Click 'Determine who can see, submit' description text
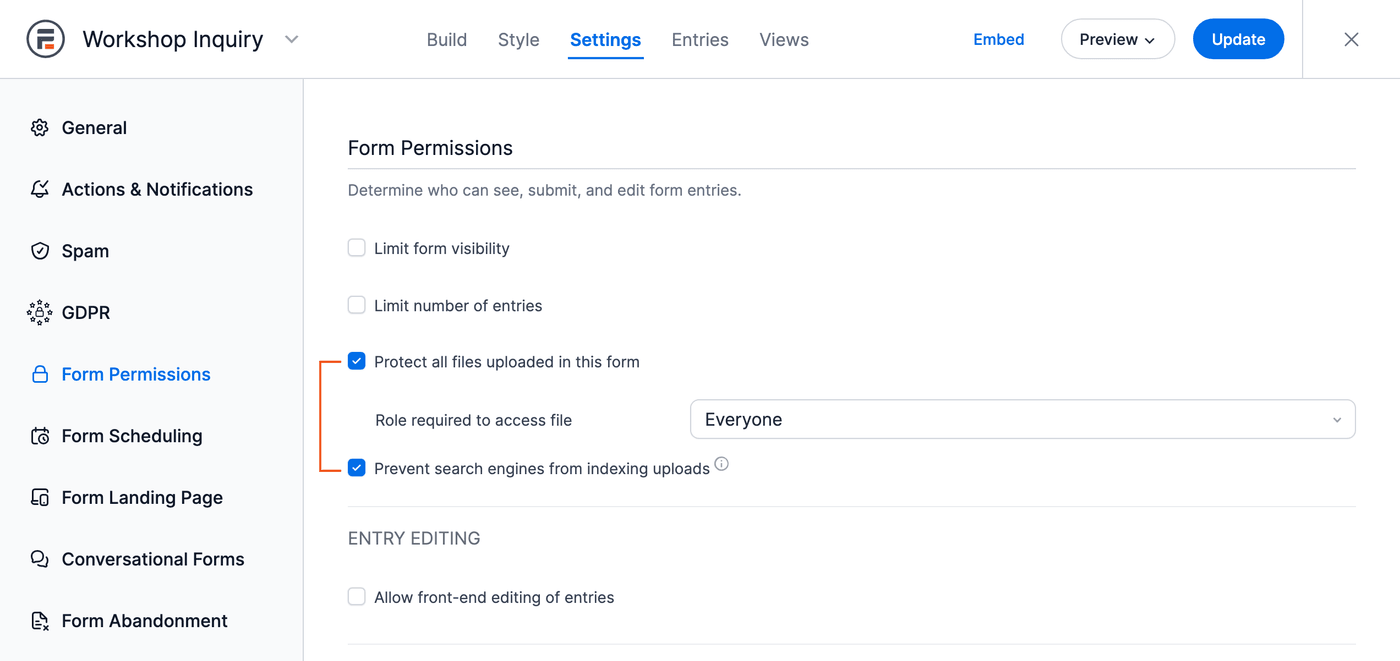This screenshot has height=661, width=1400. tap(544, 190)
